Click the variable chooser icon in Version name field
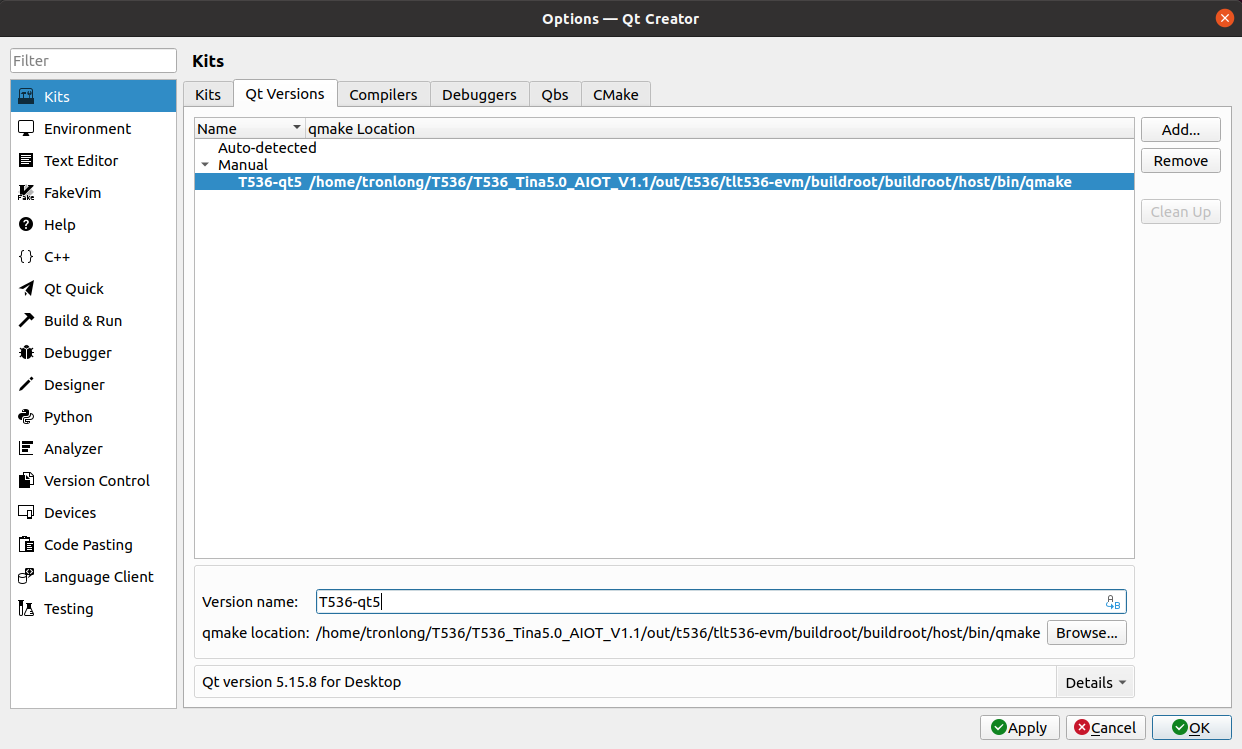1242x749 pixels. pos(1113,602)
